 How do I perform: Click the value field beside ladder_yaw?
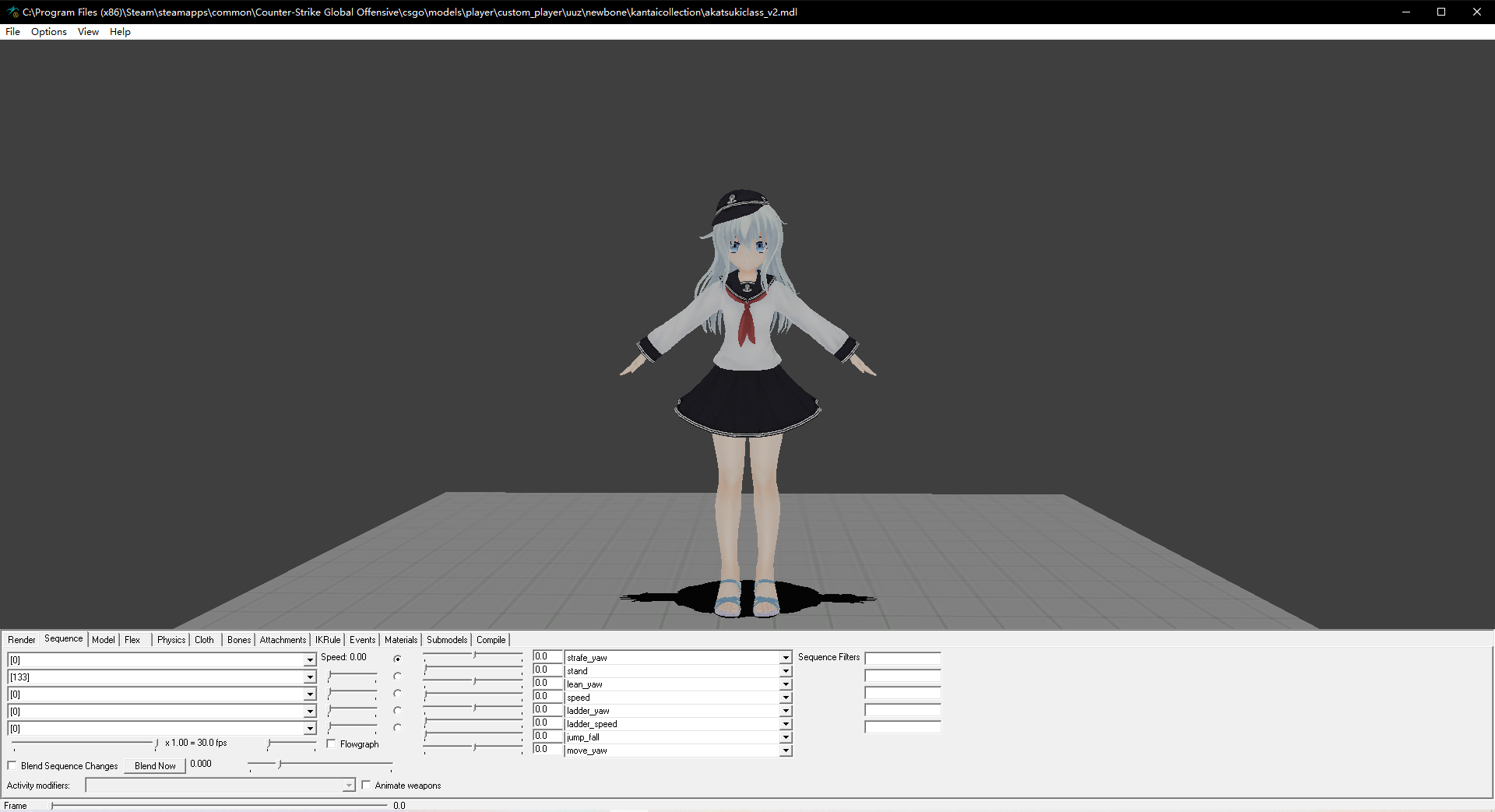click(547, 710)
